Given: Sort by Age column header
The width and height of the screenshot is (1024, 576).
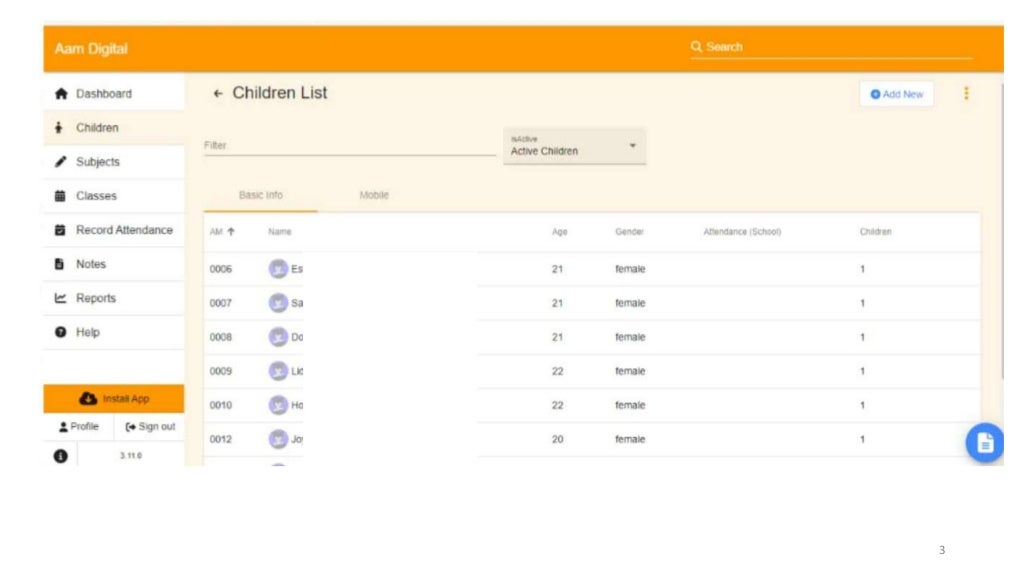Looking at the screenshot, I should pyautogui.click(x=560, y=232).
